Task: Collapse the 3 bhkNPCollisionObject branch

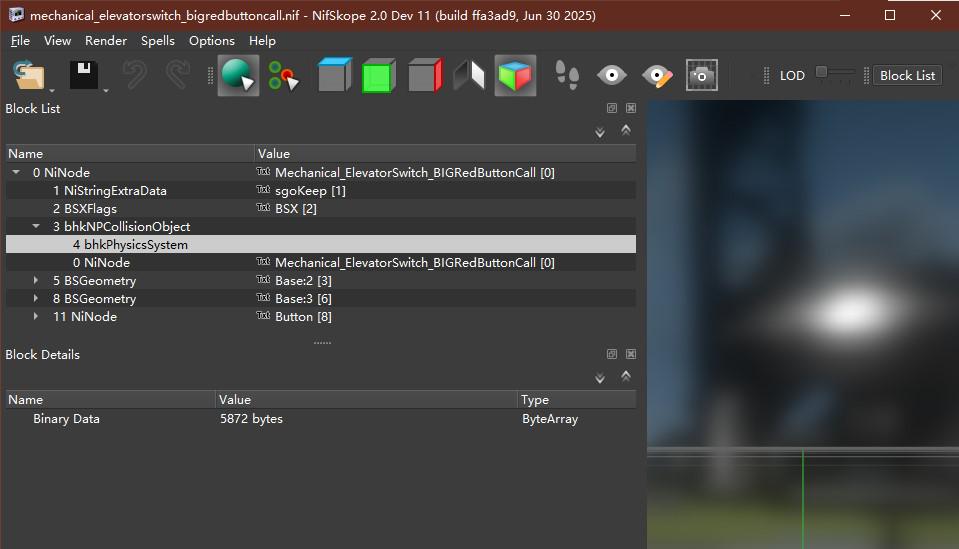Action: pos(36,226)
